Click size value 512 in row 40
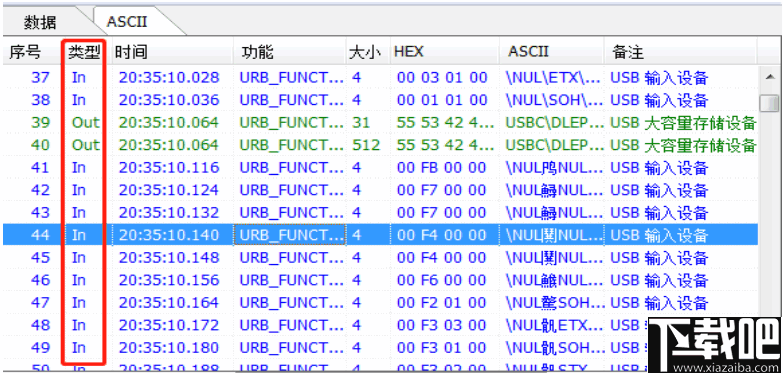This screenshot has width=783, height=373. [x=365, y=145]
